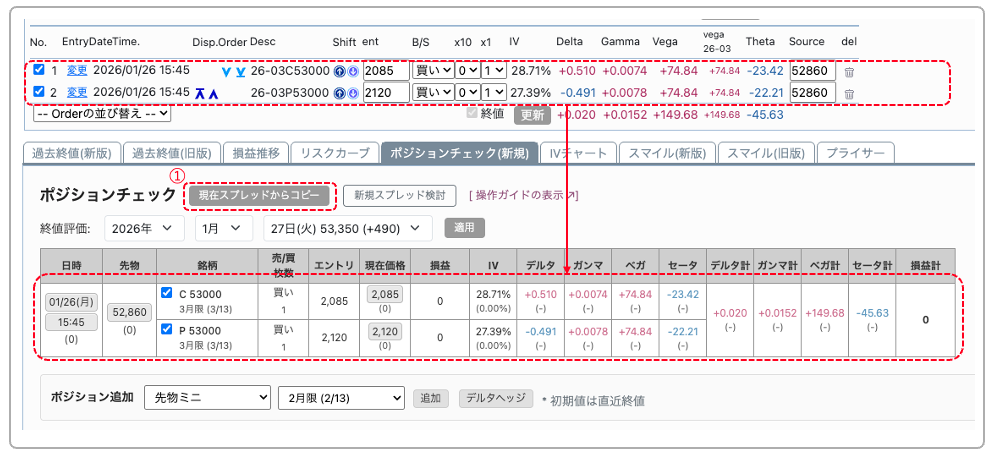Click the 52,860 futures price button
The height and width of the screenshot is (456, 992).
(130, 312)
